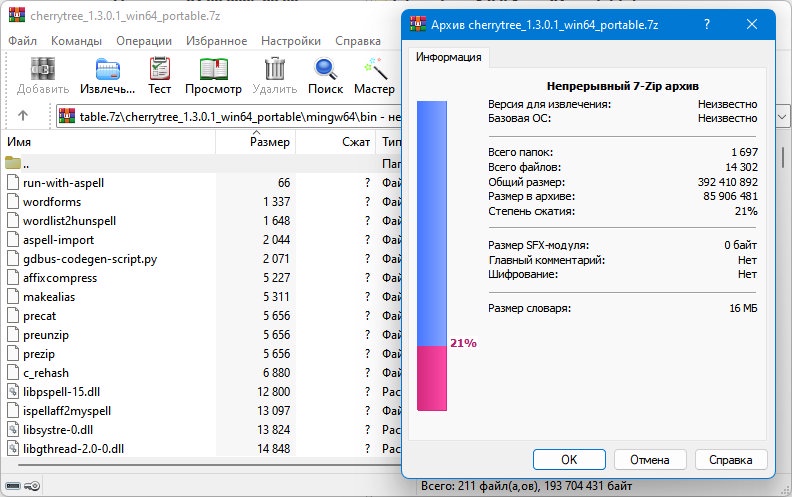Open the Просмотр toolbar icon

213,69
